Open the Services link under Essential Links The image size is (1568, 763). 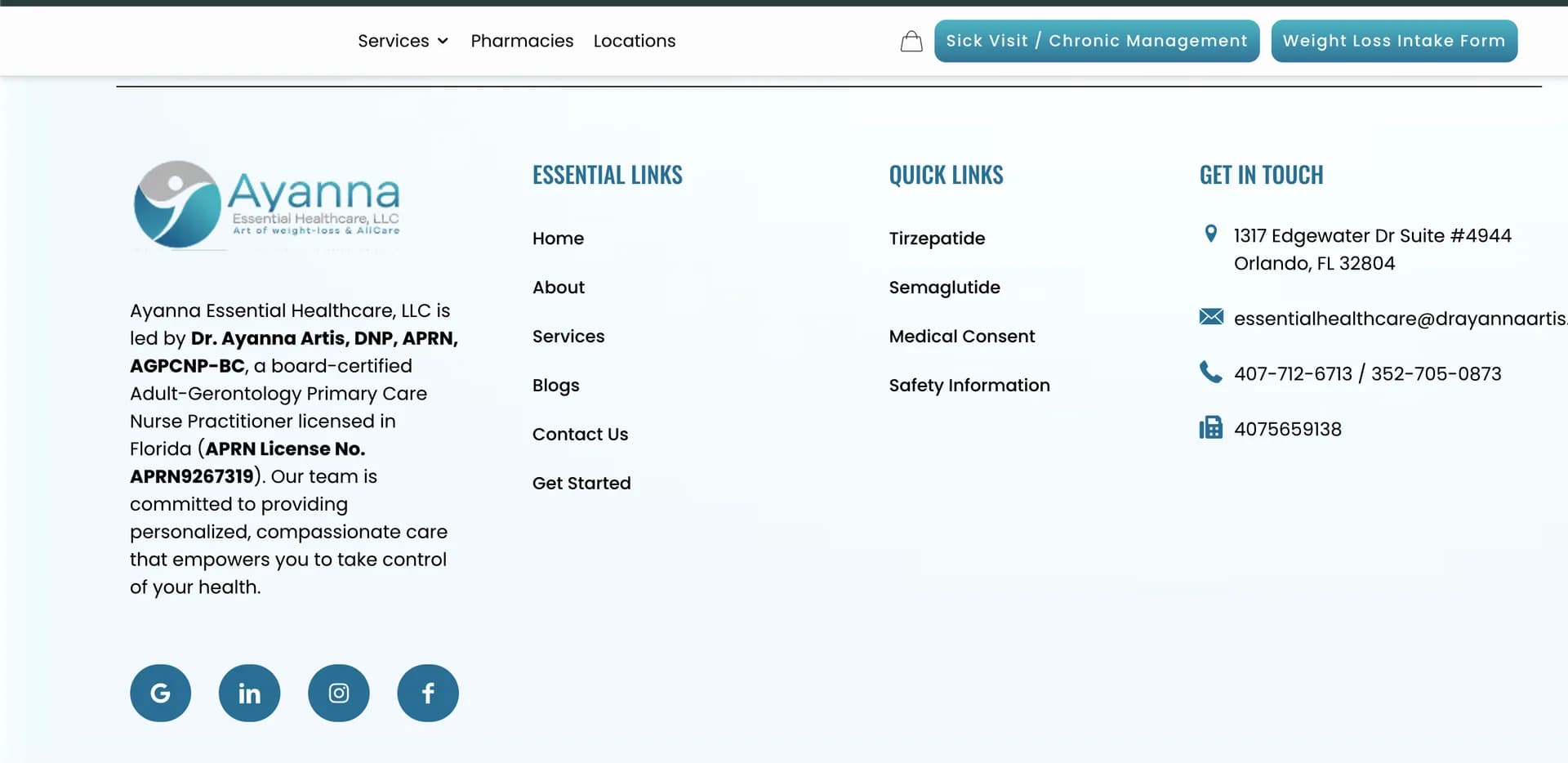click(x=568, y=337)
